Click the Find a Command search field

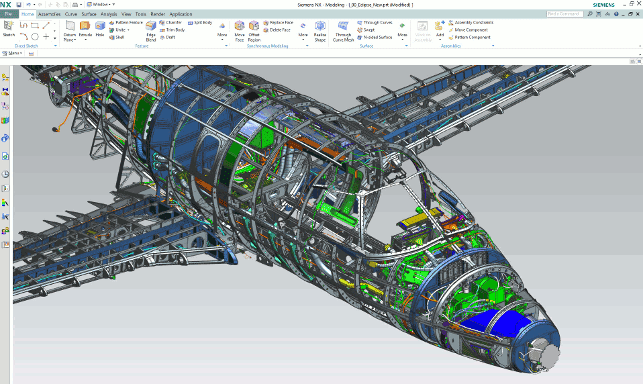click(x=565, y=14)
